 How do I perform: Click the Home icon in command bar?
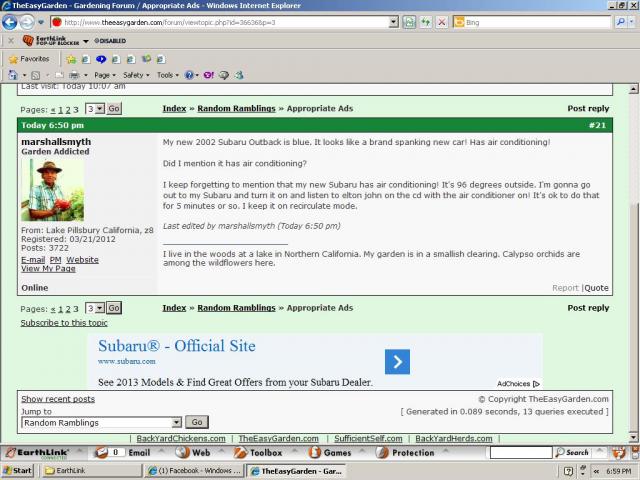[x=13, y=75]
